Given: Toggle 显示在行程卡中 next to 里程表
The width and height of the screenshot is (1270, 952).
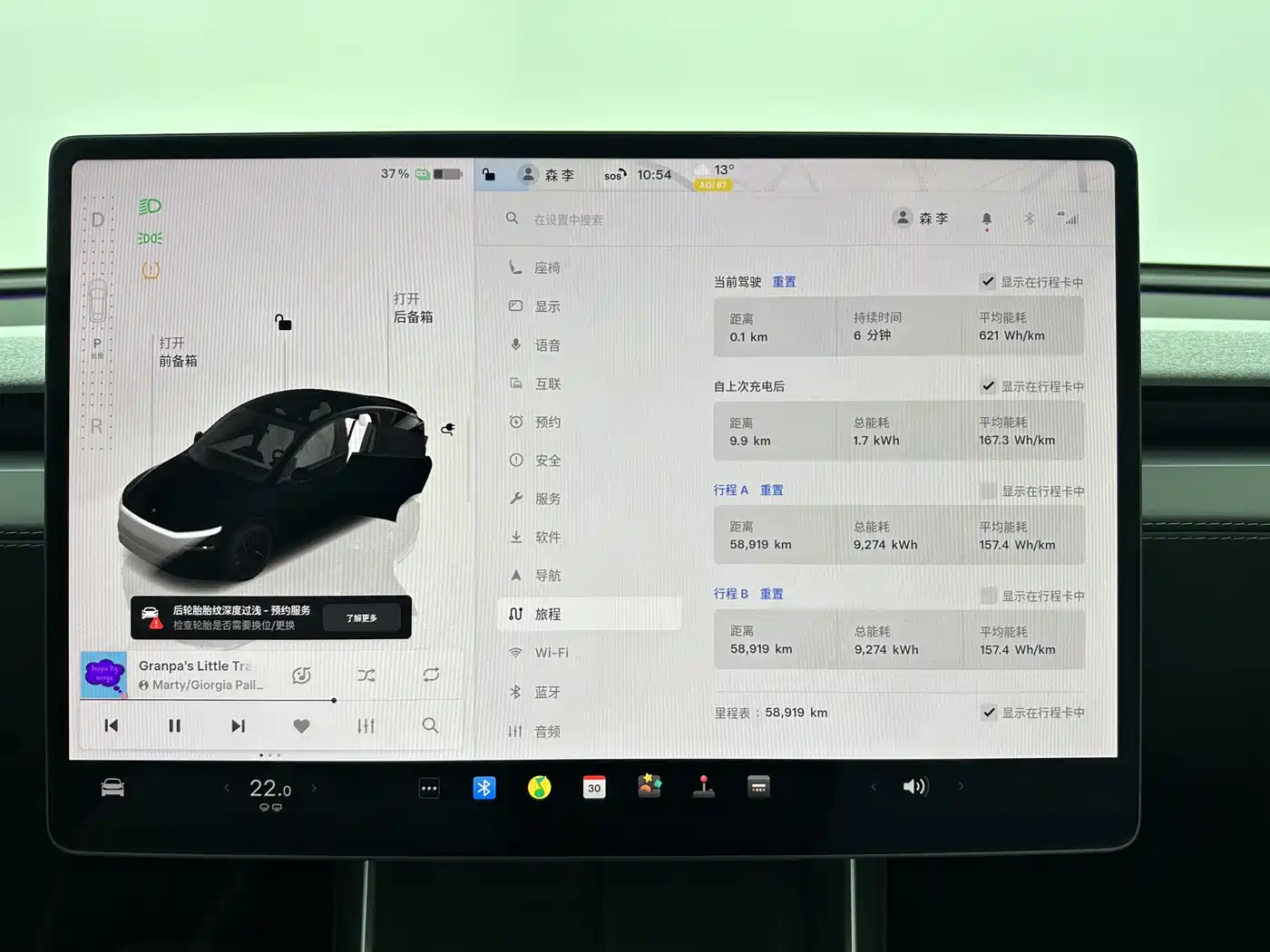Looking at the screenshot, I should point(988,712).
